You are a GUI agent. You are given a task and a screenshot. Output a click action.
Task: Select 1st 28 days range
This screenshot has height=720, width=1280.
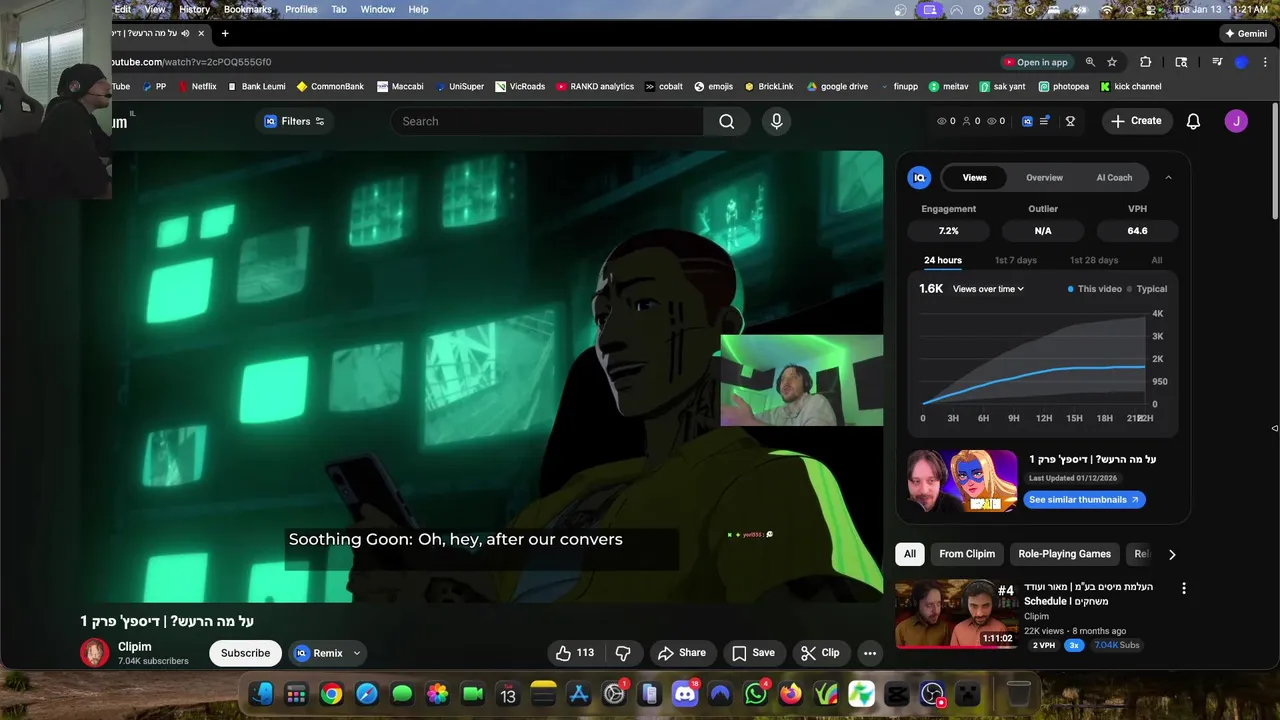pyautogui.click(x=1094, y=260)
